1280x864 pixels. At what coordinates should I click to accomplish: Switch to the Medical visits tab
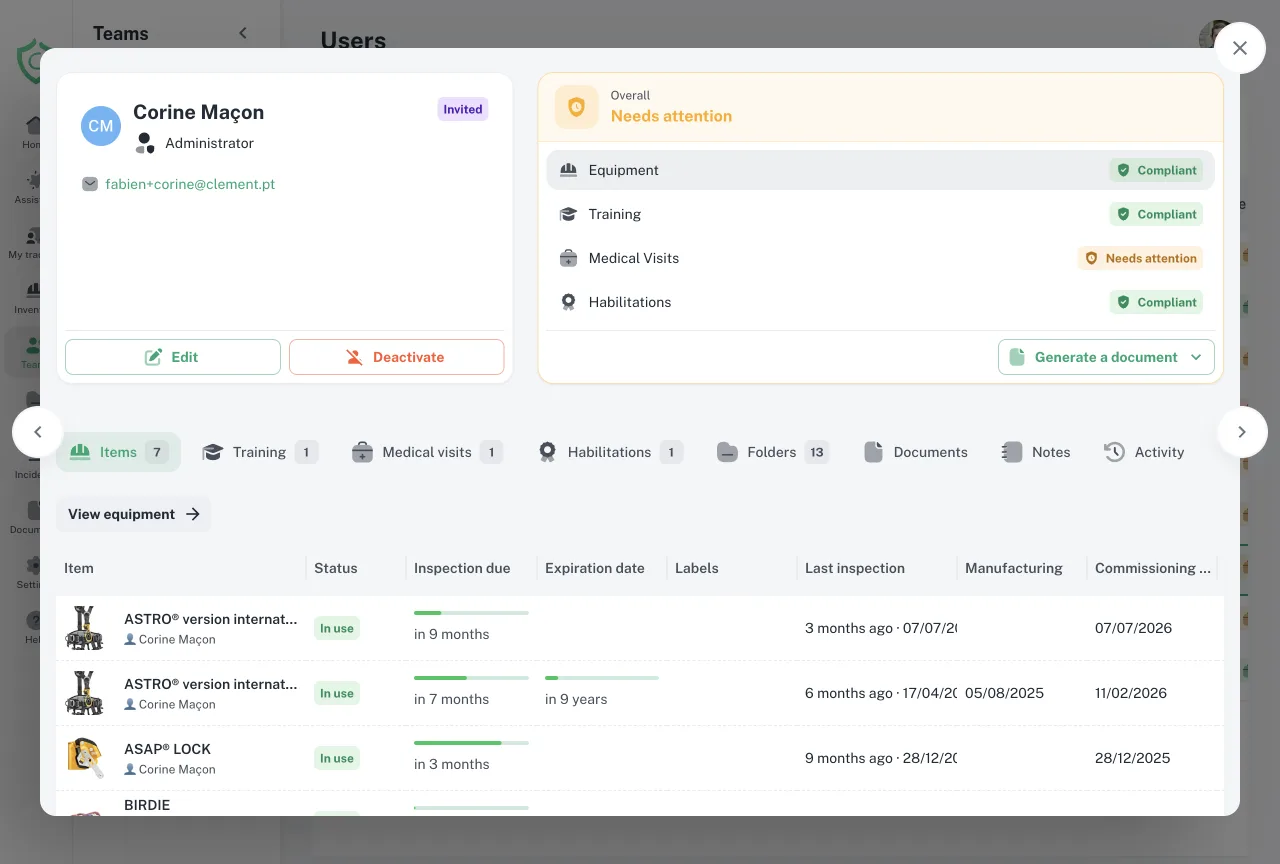click(427, 452)
